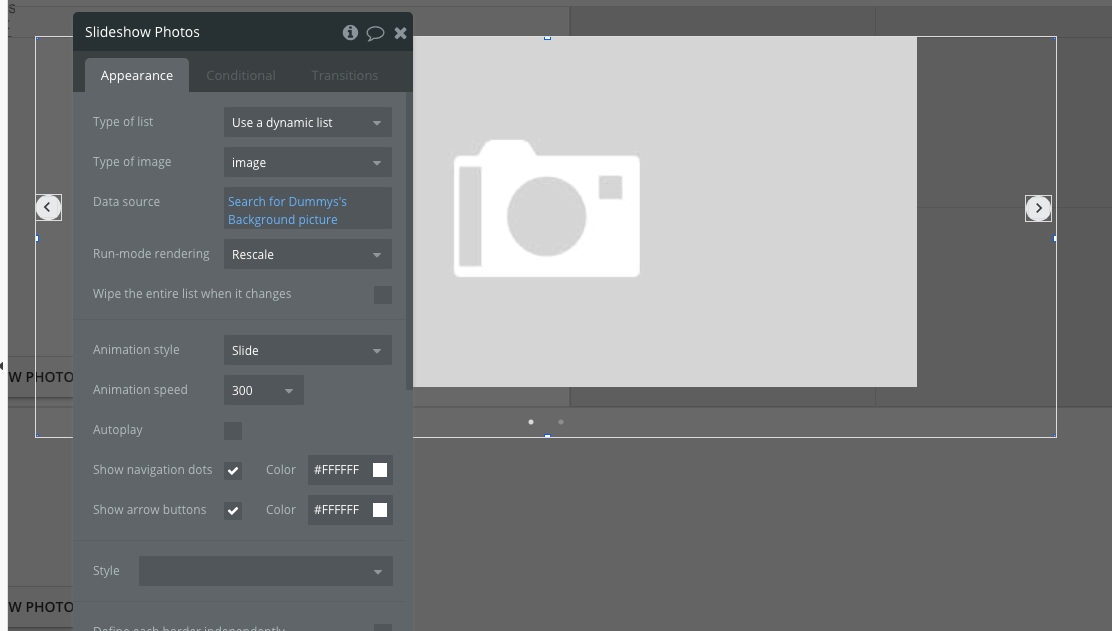The height and width of the screenshot is (631, 1112).
Task: Switch to the Transitions tab
Action: pyautogui.click(x=344, y=76)
